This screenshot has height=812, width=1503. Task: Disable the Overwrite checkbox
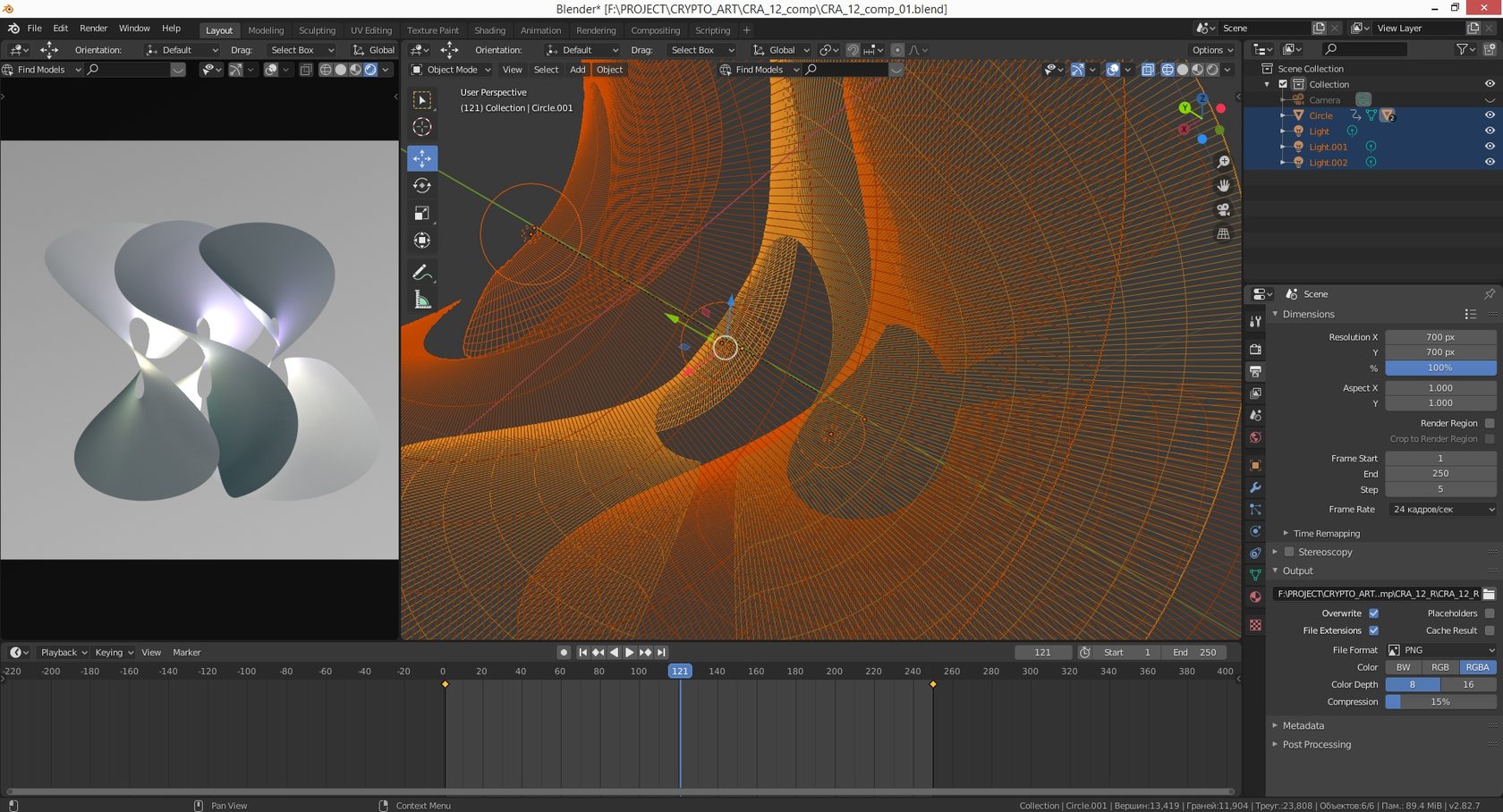pyautogui.click(x=1373, y=613)
